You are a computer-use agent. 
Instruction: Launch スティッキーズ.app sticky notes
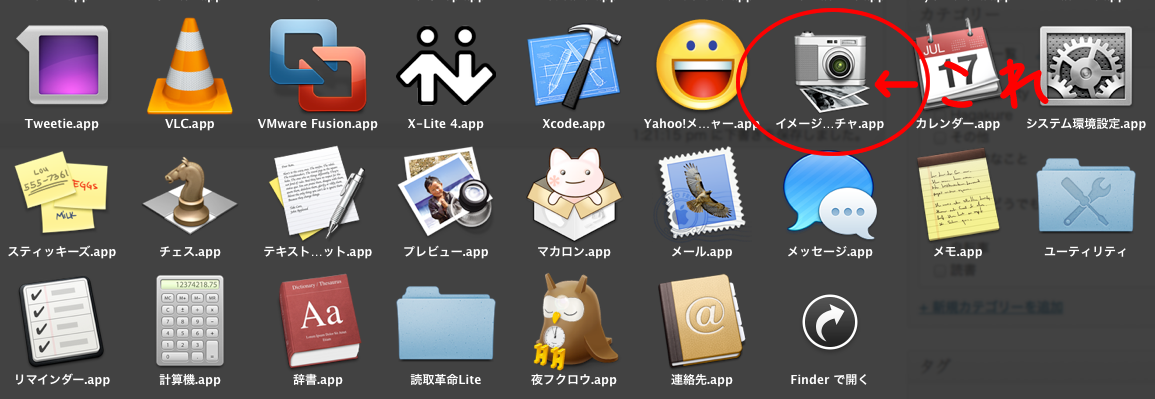(x=62, y=193)
